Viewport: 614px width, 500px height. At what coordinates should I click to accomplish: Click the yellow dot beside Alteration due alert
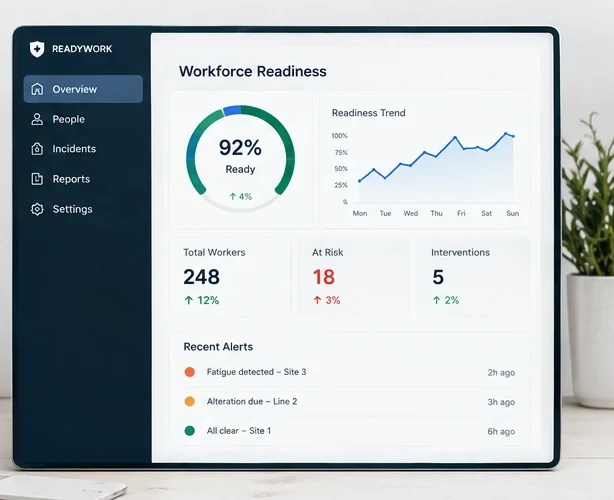pos(190,401)
